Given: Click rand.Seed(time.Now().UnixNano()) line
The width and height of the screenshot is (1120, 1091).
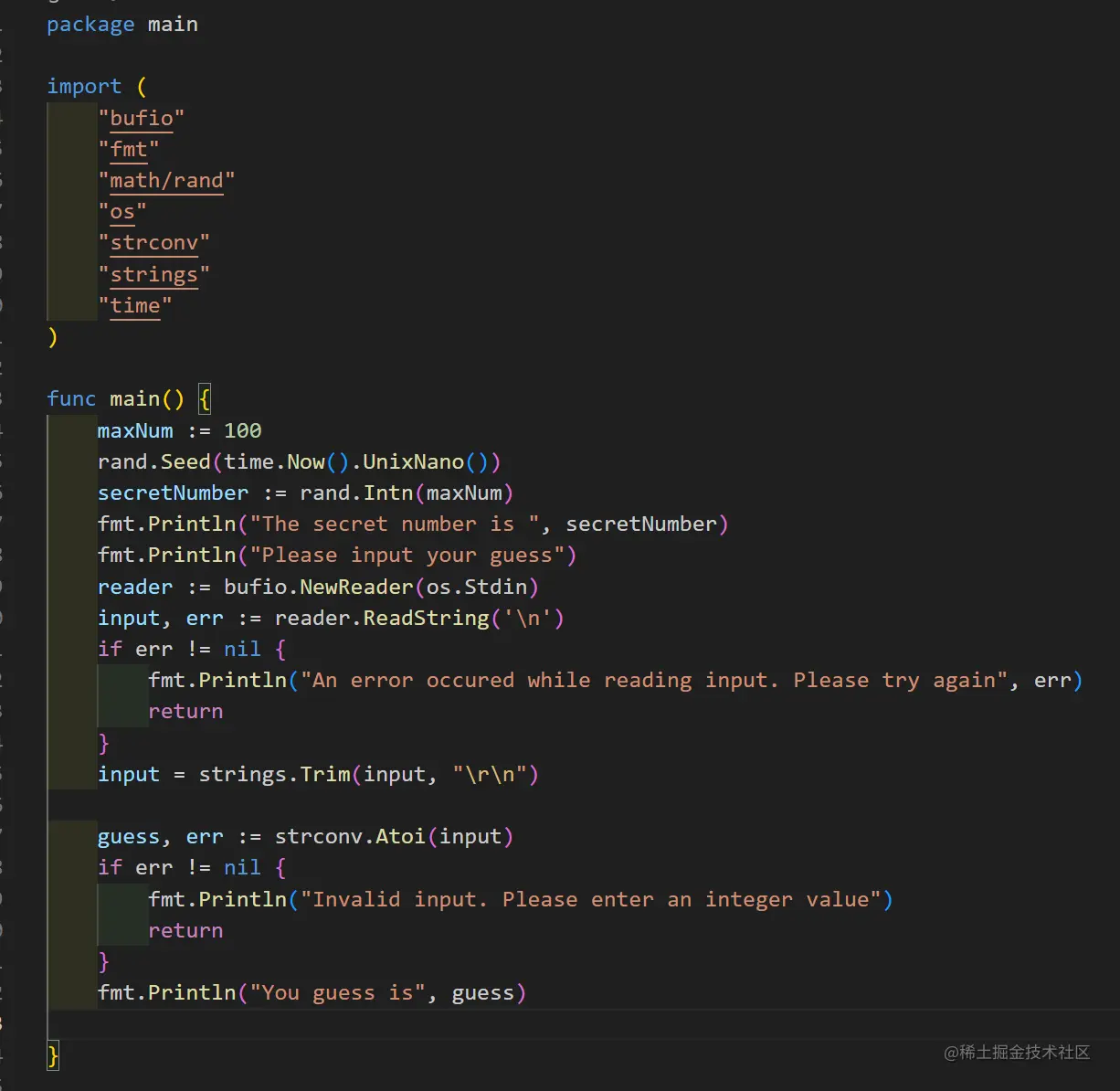Looking at the screenshot, I should pos(299,462).
